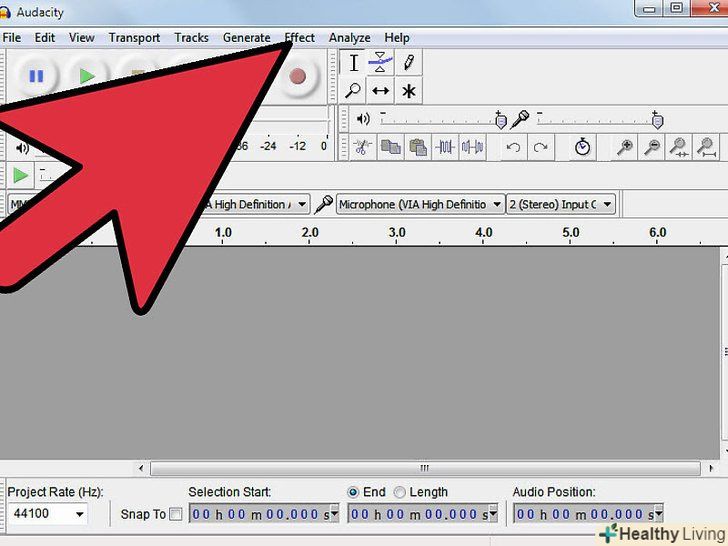Select the Selection (I-beam) tool

coord(354,63)
